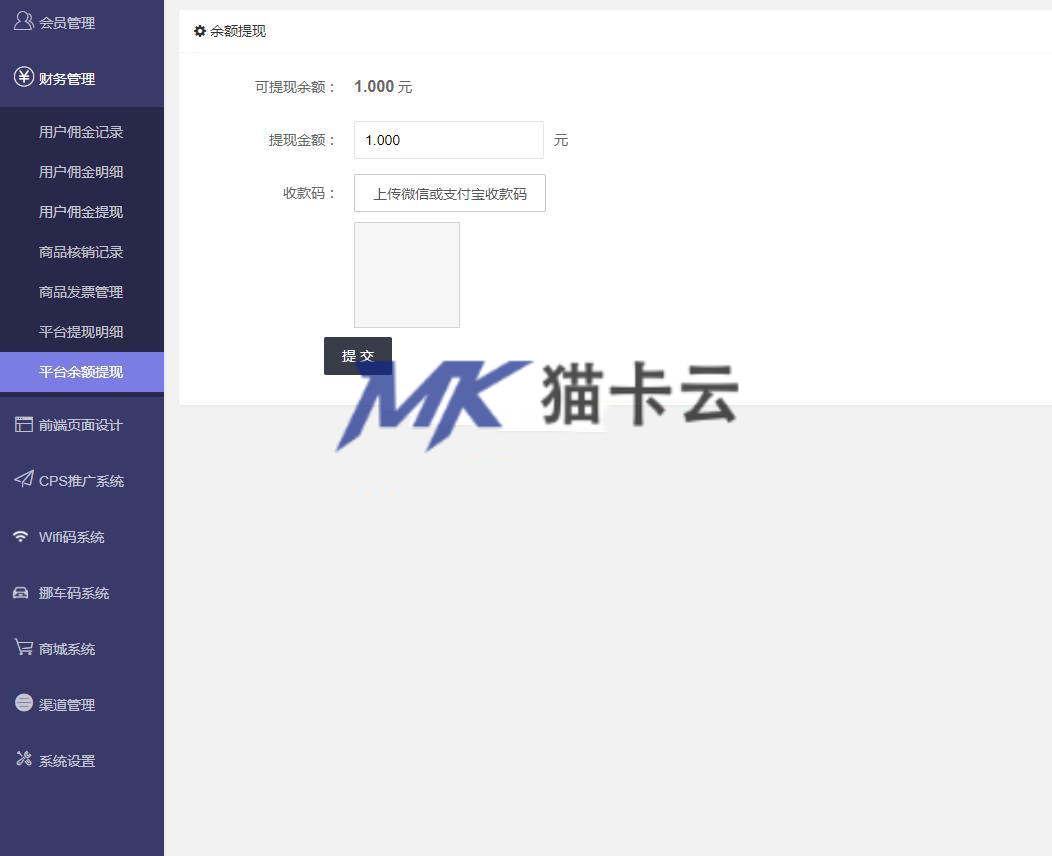Click the Wifi码系统 wifi icon
This screenshot has width=1052, height=856.
pos(21,536)
